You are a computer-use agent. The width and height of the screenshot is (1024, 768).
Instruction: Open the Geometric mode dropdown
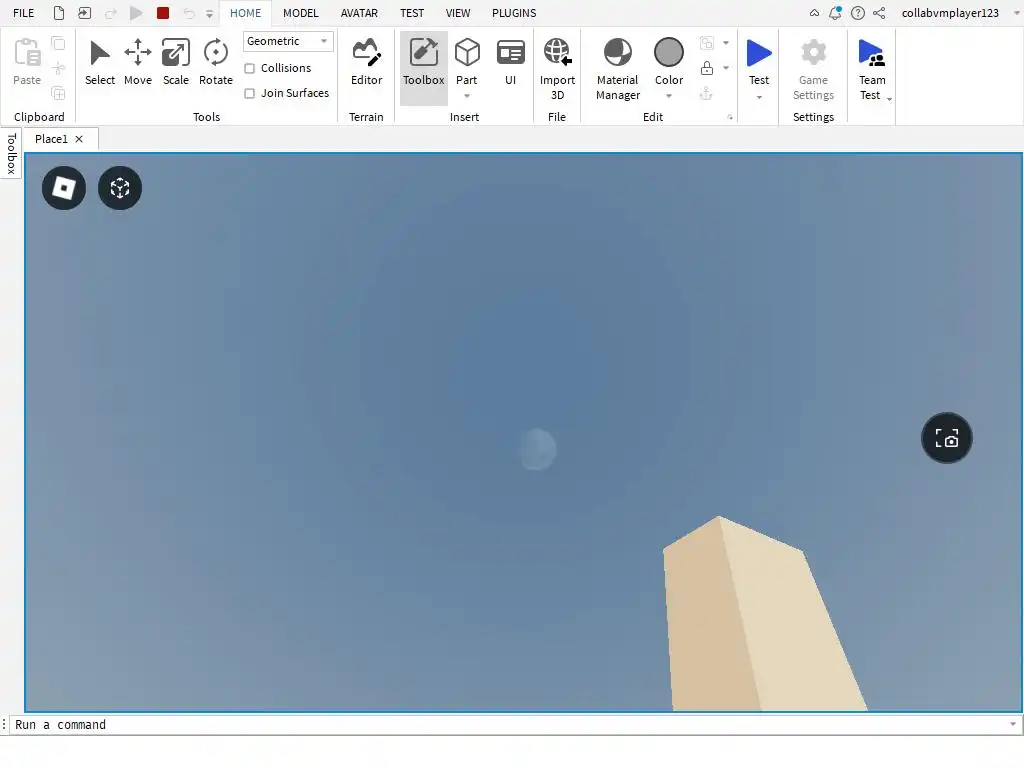(x=288, y=41)
